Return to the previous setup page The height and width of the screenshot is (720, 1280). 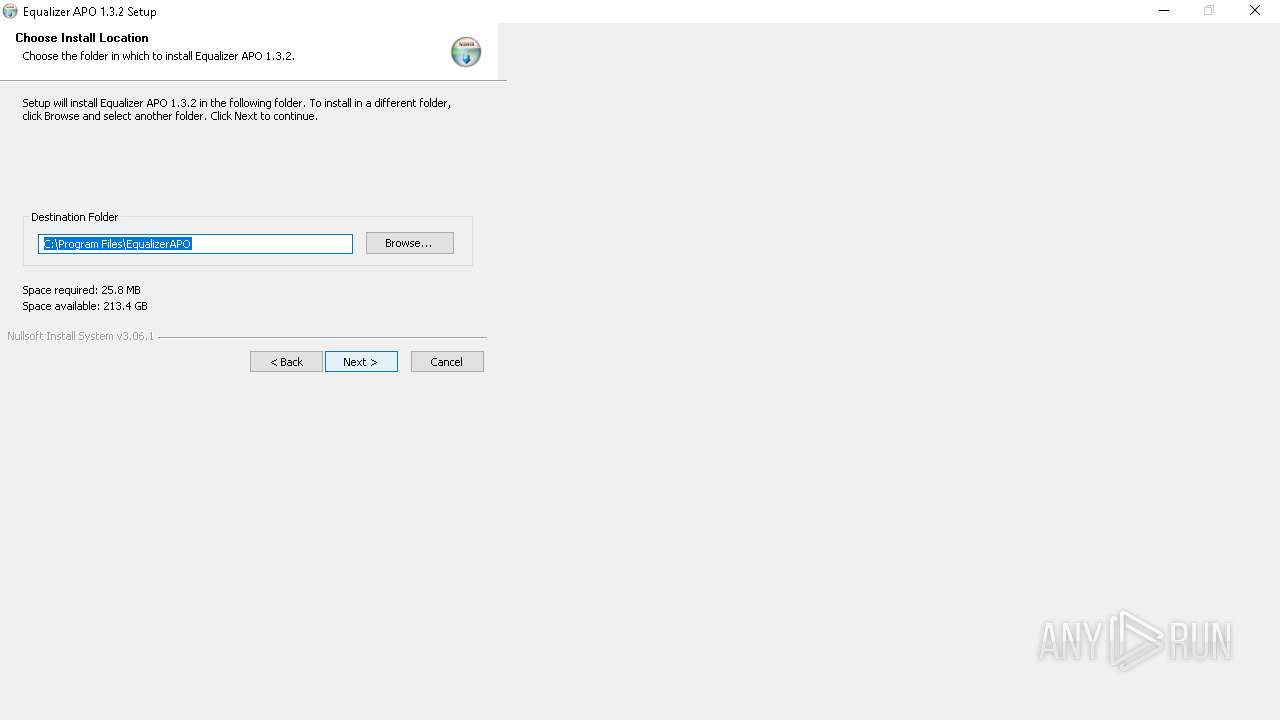click(286, 362)
